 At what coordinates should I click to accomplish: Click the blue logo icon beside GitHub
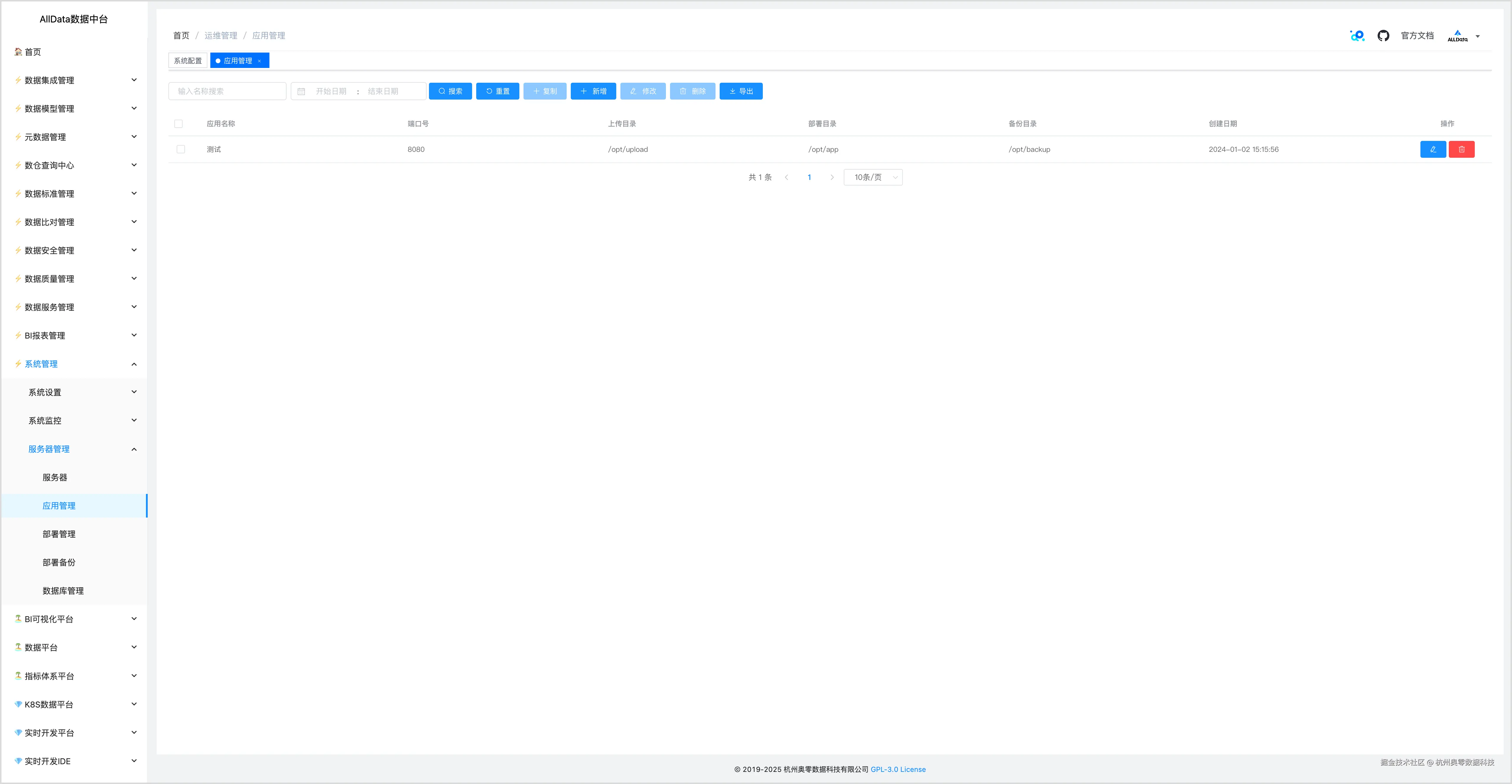pyautogui.click(x=1357, y=36)
